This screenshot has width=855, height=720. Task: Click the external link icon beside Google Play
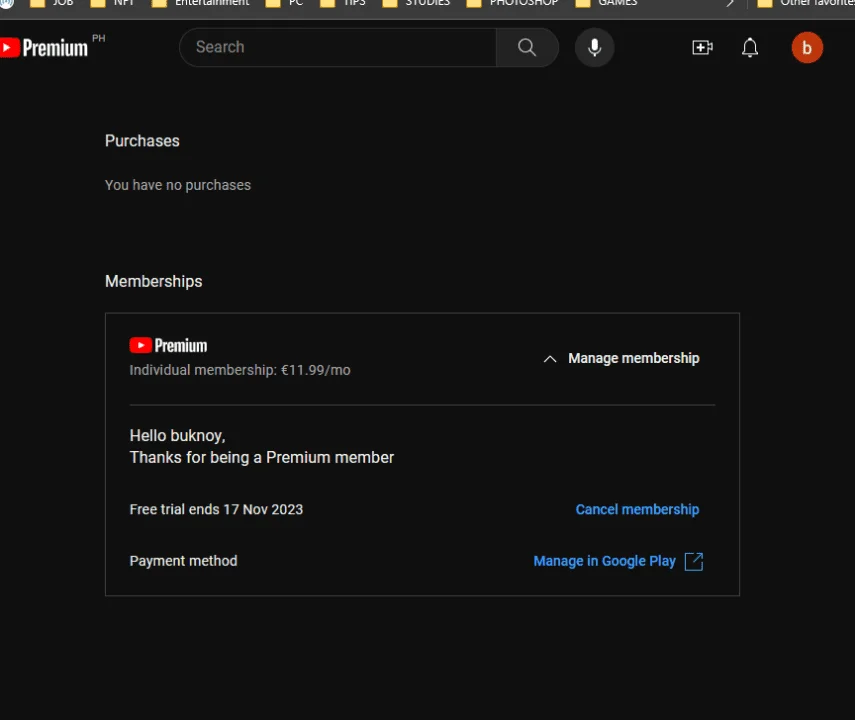[x=694, y=561]
